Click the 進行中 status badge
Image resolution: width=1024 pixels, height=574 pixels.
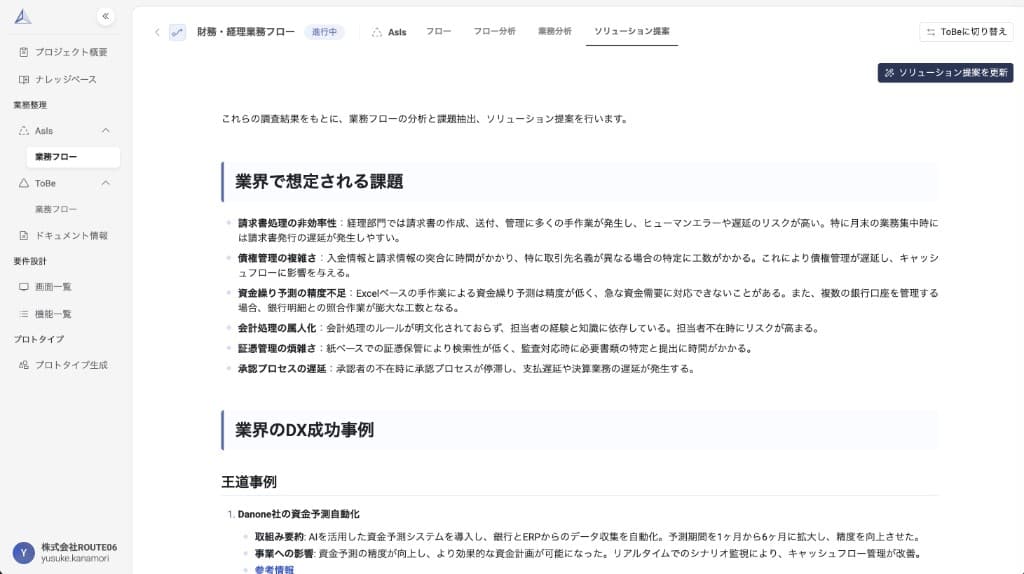click(325, 32)
